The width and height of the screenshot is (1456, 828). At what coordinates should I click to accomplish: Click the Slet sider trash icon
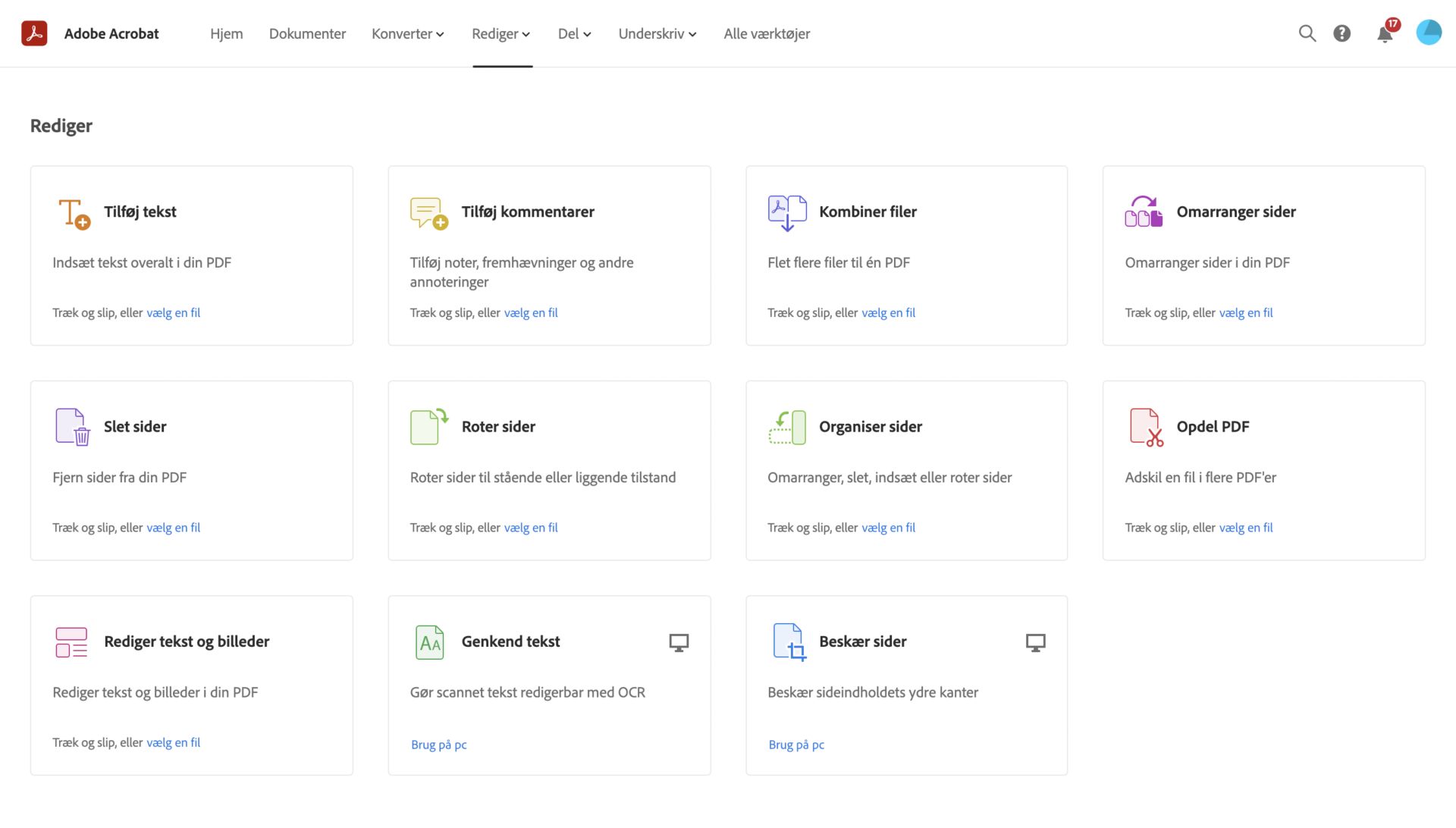pyautogui.click(x=73, y=427)
